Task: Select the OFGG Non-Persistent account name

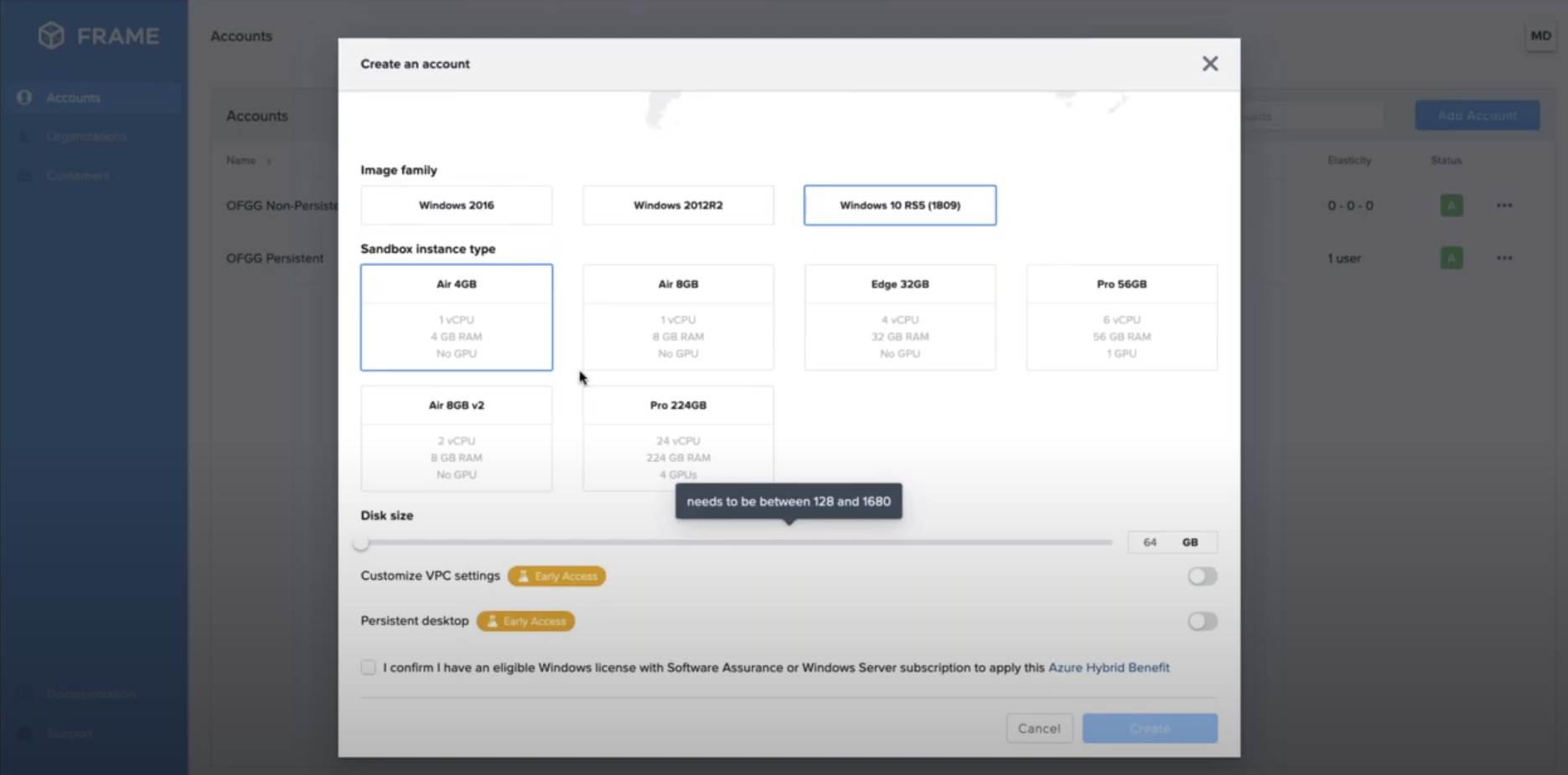Action: click(x=282, y=205)
